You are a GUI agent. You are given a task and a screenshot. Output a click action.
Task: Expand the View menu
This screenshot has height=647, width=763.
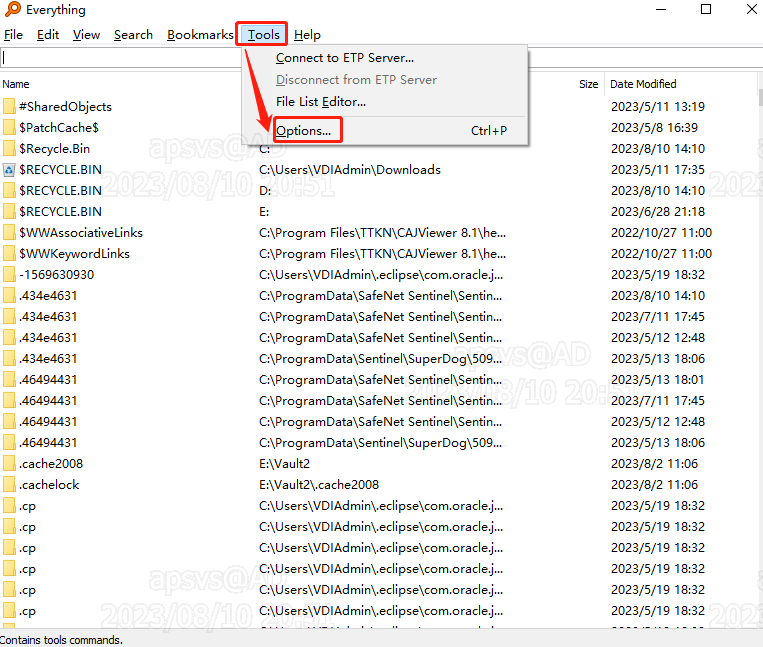coord(86,35)
